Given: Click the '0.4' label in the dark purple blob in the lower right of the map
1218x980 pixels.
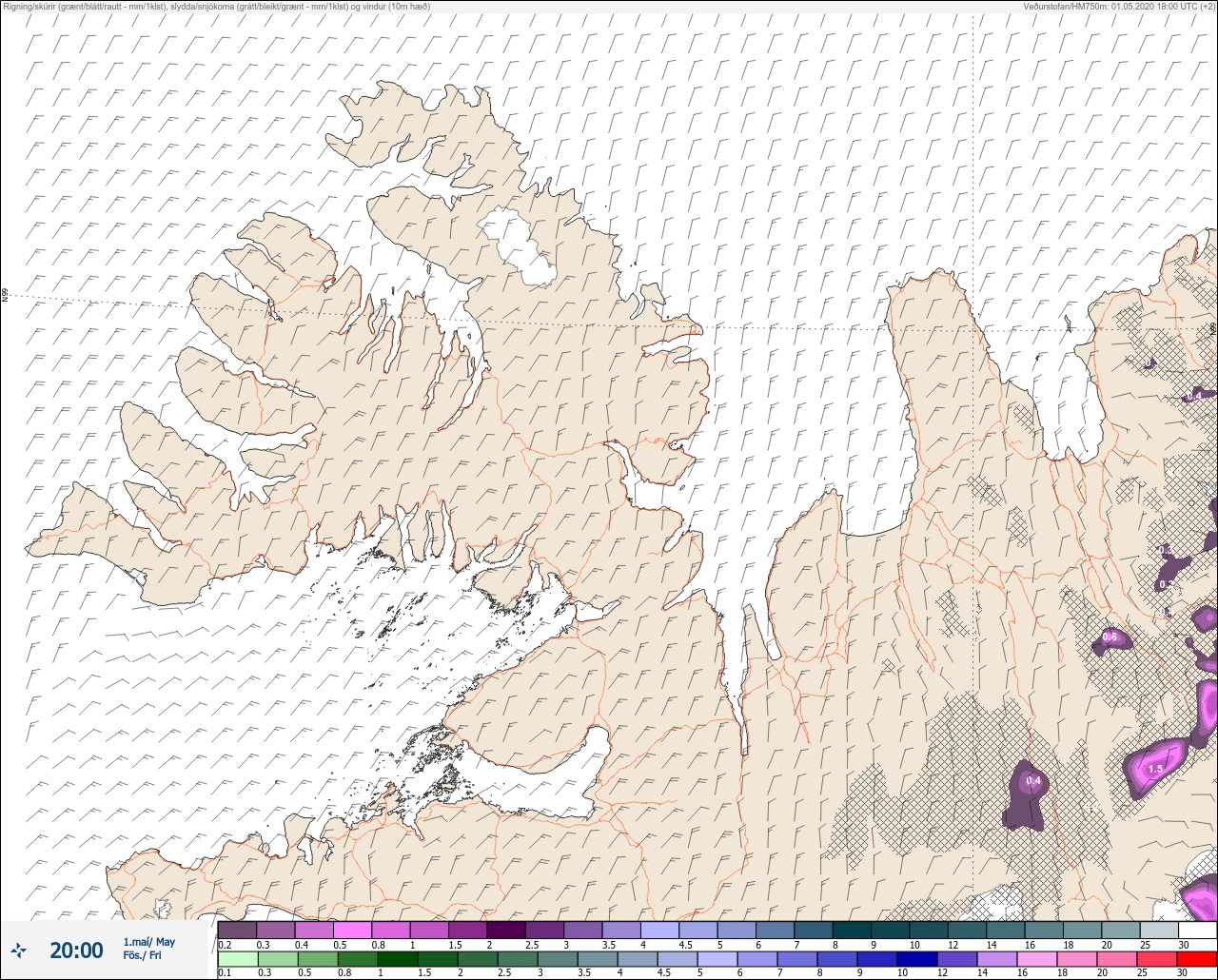Looking at the screenshot, I should [x=1033, y=782].
